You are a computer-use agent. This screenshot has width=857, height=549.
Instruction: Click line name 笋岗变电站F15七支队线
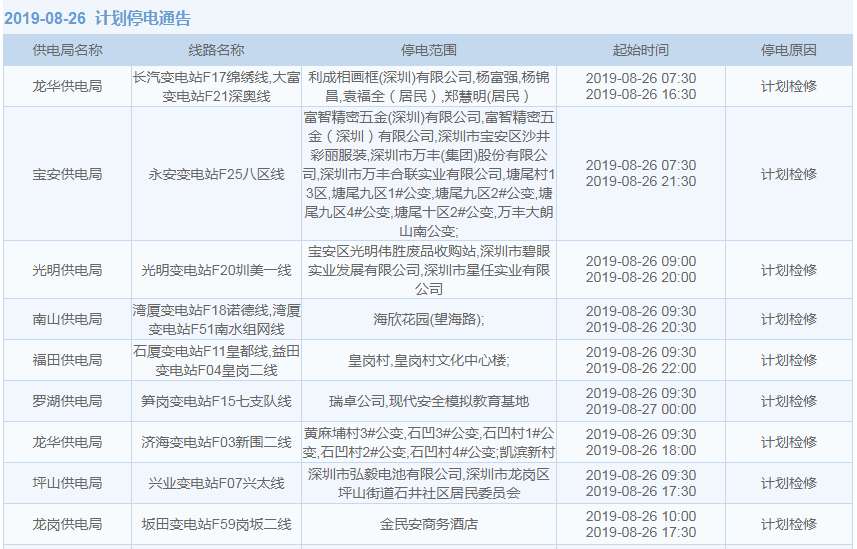click(x=216, y=401)
